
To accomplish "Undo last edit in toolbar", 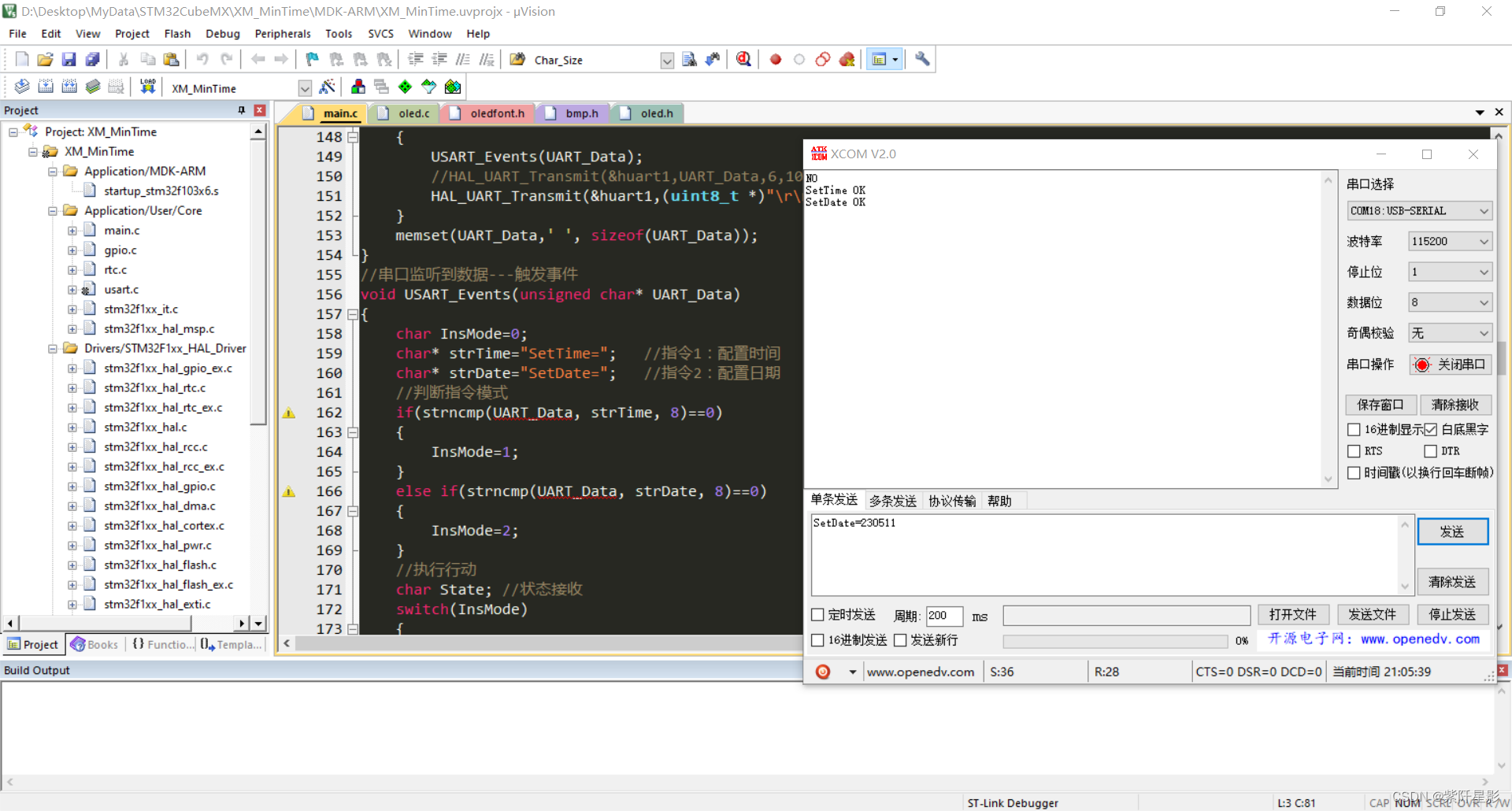I will (202, 60).
